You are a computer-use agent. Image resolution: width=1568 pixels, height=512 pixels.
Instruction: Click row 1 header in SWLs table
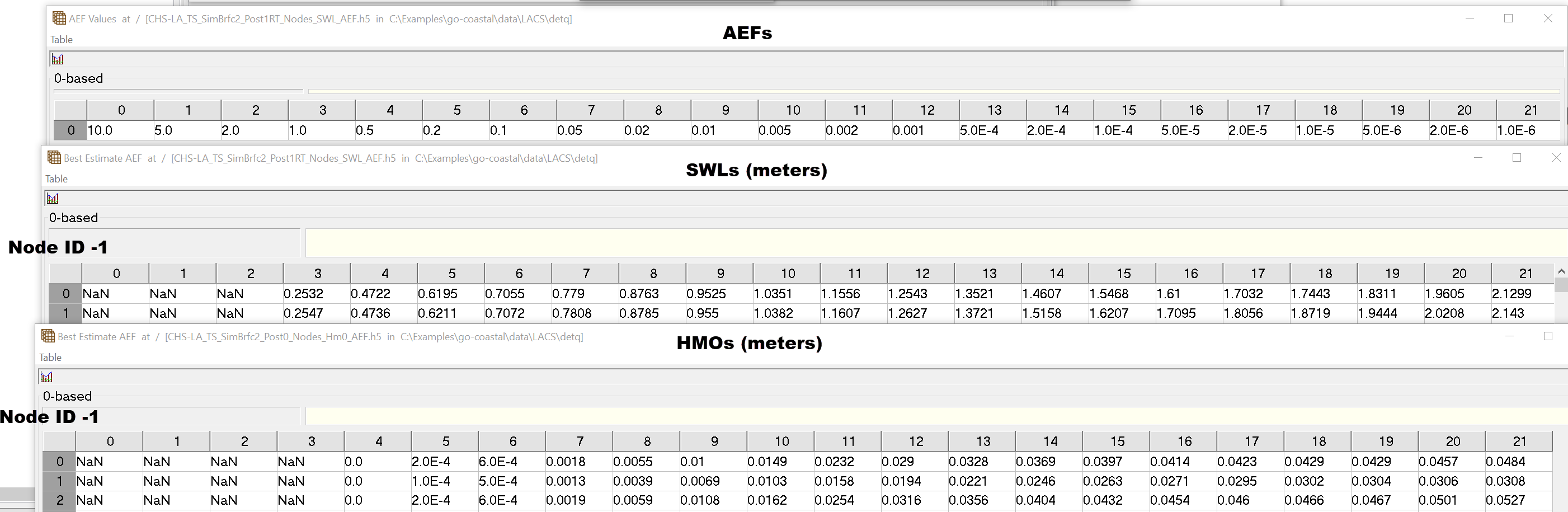pos(66,313)
